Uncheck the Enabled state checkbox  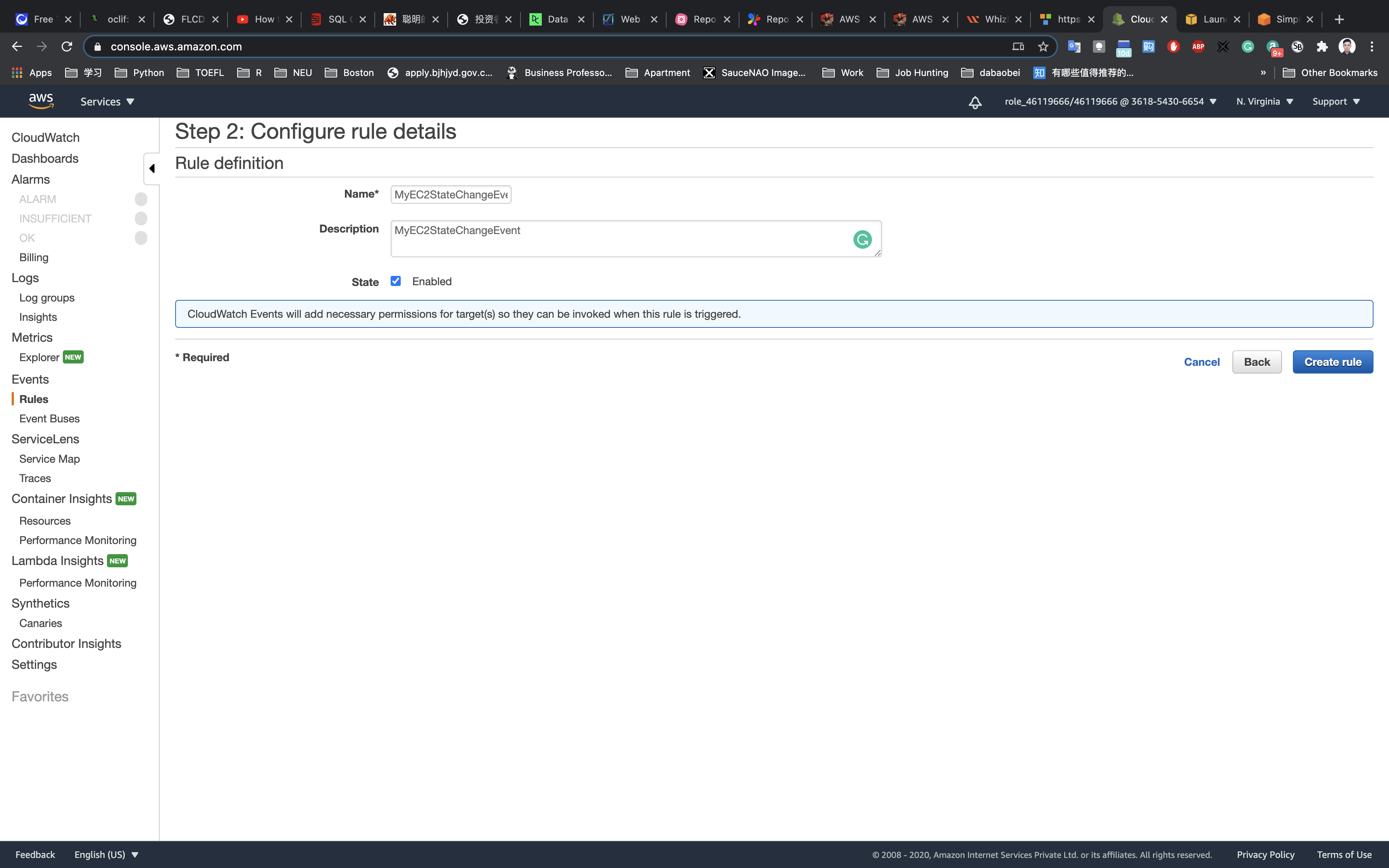395,281
